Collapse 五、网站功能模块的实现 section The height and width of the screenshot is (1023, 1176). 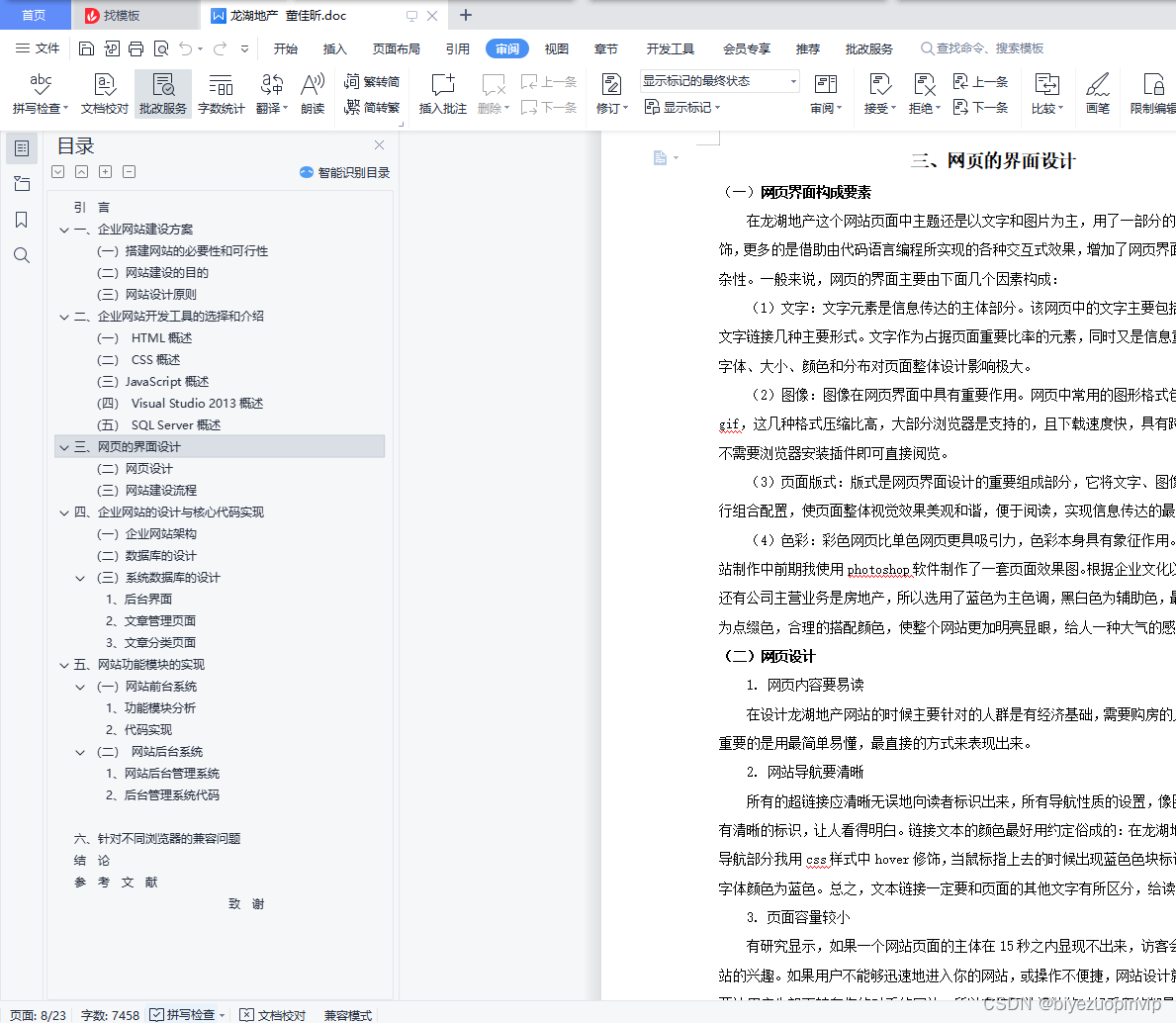64,665
